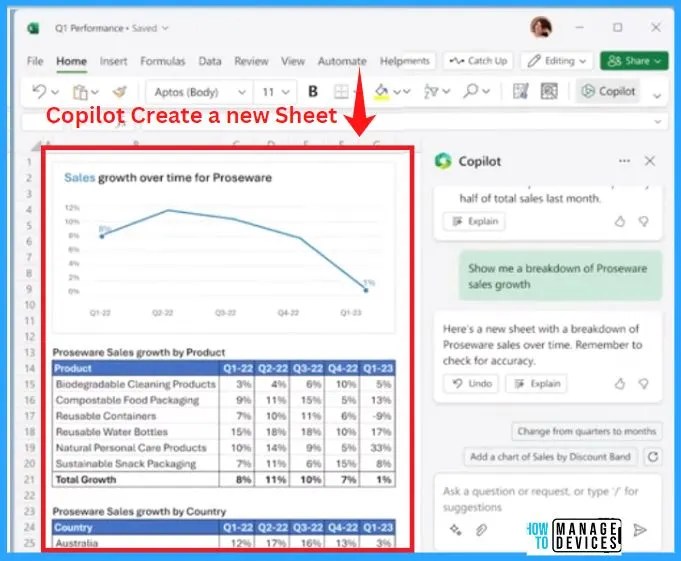Toggle Bold formatting

pos(313,92)
